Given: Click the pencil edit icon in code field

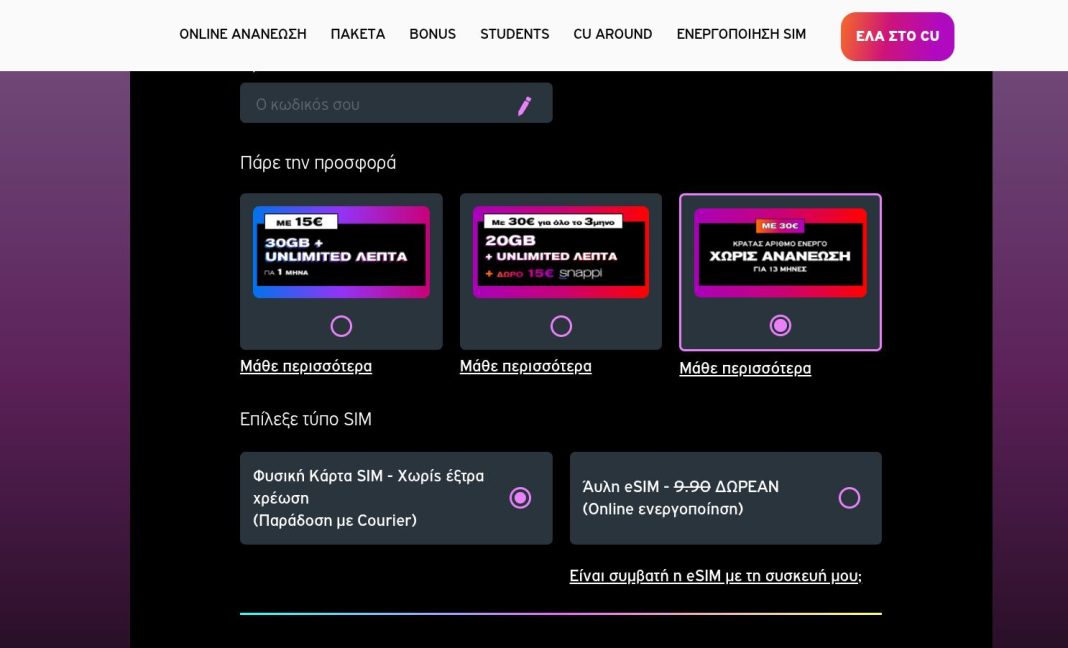Looking at the screenshot, I should (x=524, y=106).
